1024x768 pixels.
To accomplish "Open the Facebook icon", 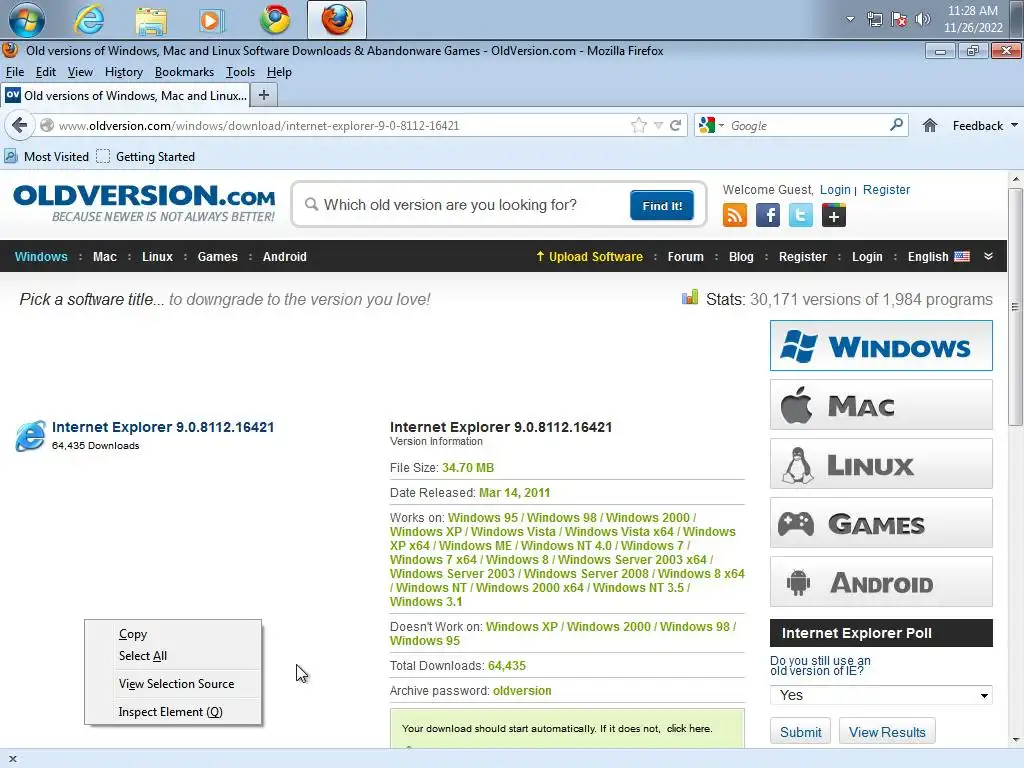I will click(x=768, y=215).
